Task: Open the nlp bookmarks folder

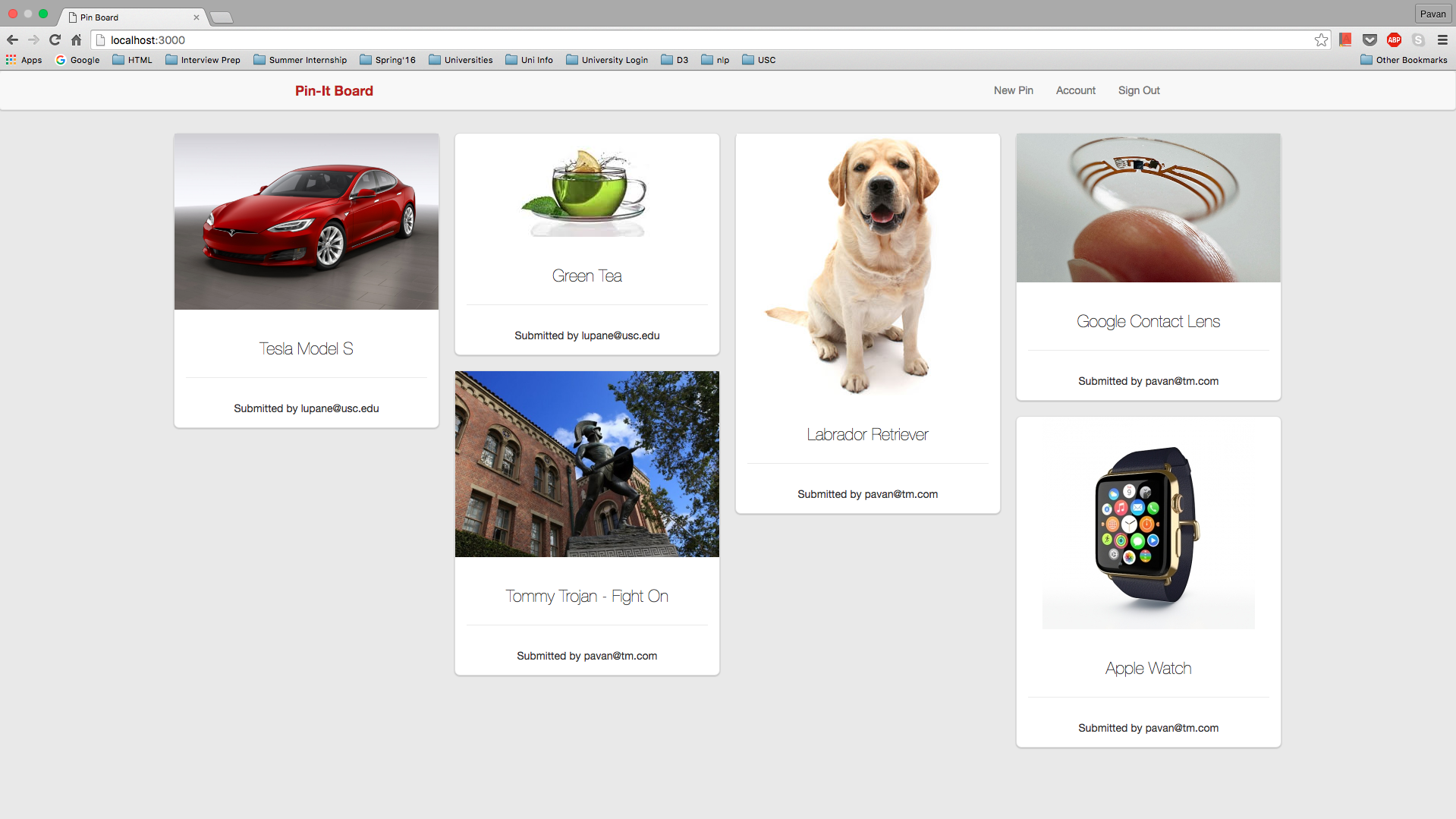Action: (x=715, y=60)
